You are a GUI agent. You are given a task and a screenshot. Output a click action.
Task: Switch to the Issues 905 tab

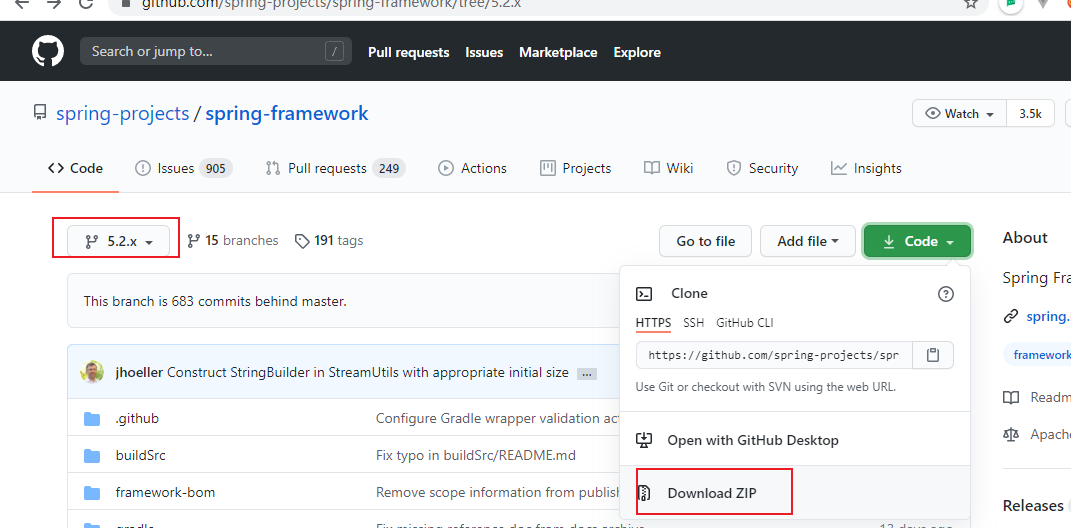pos(184,168)
